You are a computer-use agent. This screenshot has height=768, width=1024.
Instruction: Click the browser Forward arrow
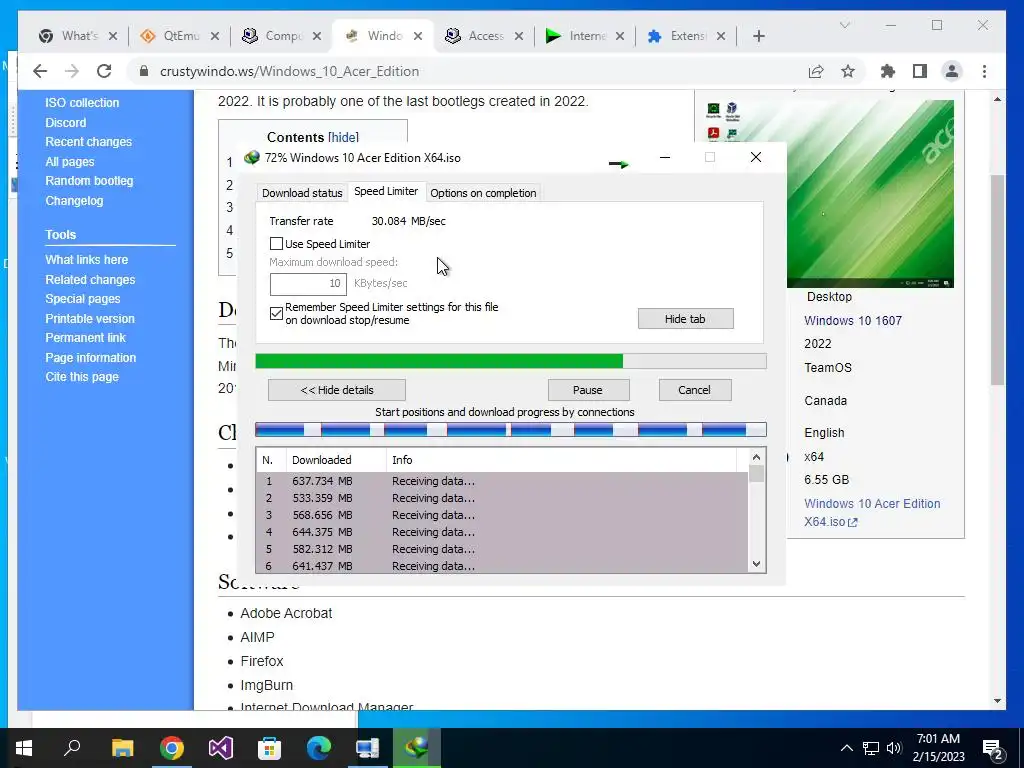[x=72, y=71]
